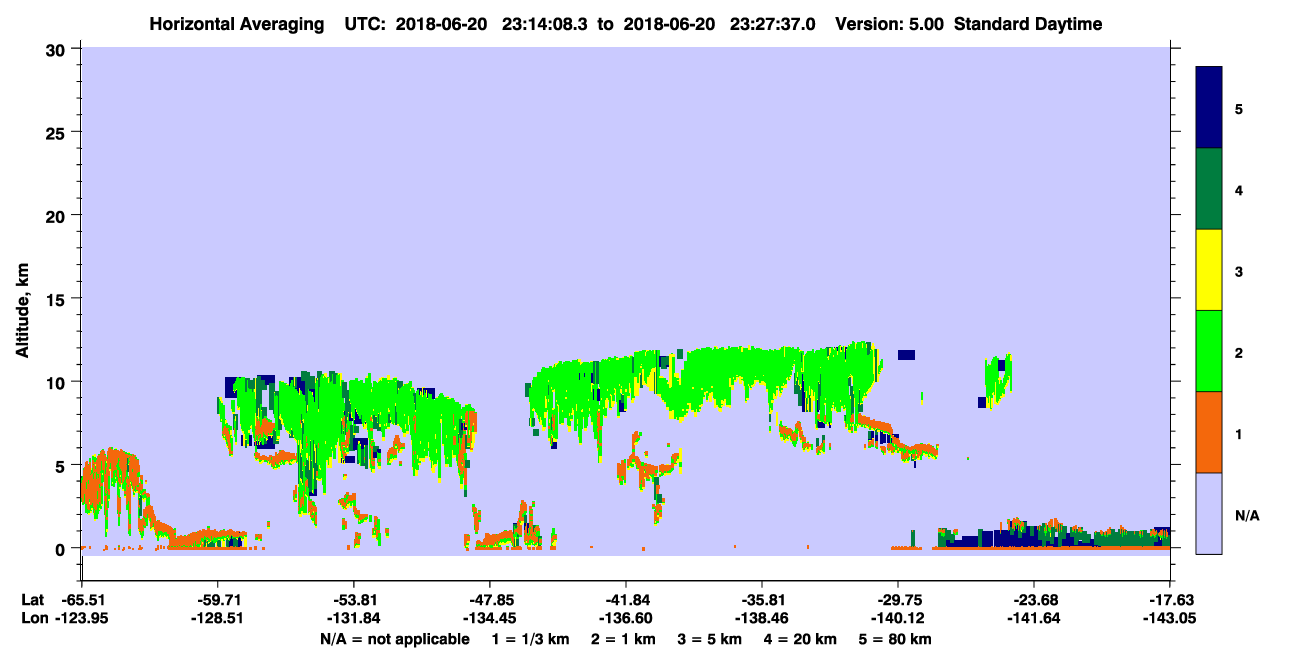The width and height of the screenshot is (1300, 667).
Task: Click the latitude value -35.81
Action: pyautogui.click(x=762, y=600)
